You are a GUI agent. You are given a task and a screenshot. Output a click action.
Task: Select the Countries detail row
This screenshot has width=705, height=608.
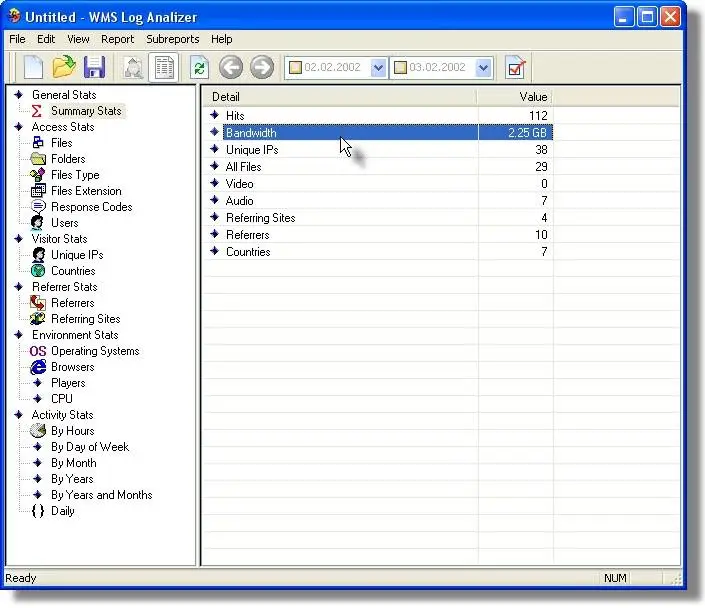point(379,252)
